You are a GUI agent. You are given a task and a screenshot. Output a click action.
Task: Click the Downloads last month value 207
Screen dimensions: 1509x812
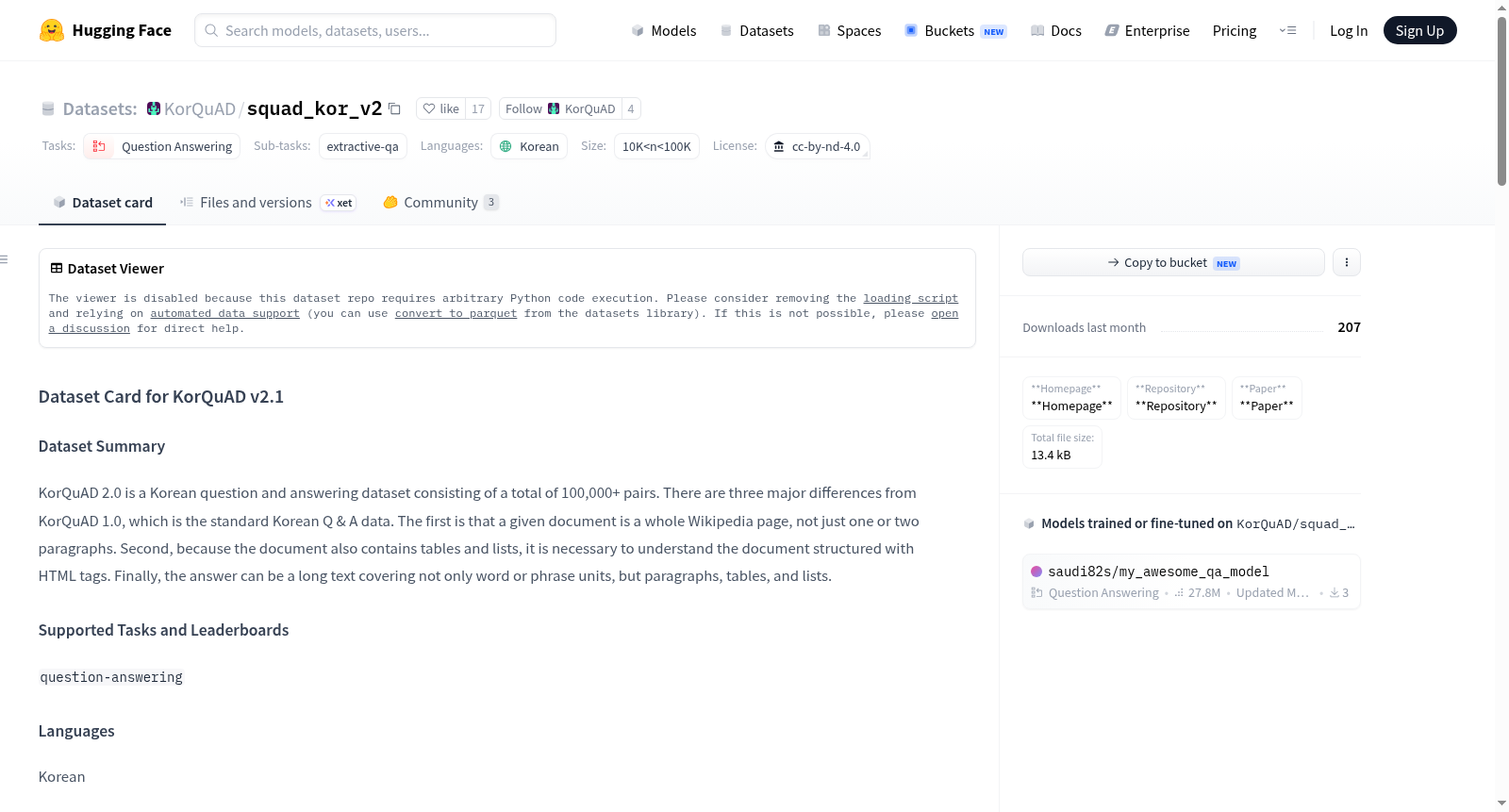click(x=1349, y=327)
